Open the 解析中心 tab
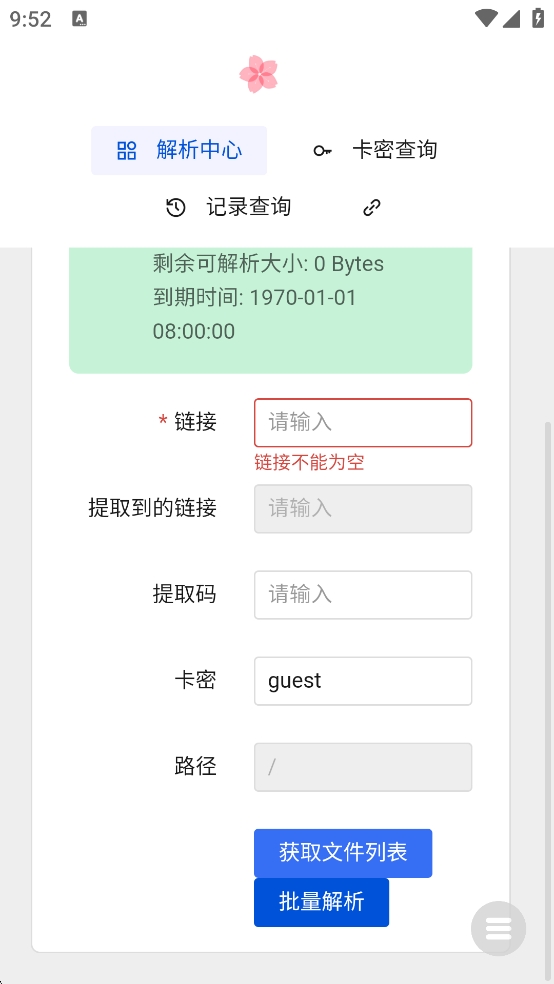The height and width of the screenshot is (984, 554). coord(179,151)
